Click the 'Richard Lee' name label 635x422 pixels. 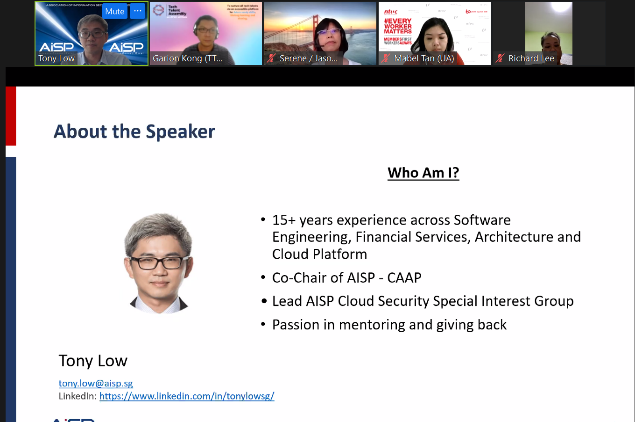pyautogui.click(x=531, y=58)
